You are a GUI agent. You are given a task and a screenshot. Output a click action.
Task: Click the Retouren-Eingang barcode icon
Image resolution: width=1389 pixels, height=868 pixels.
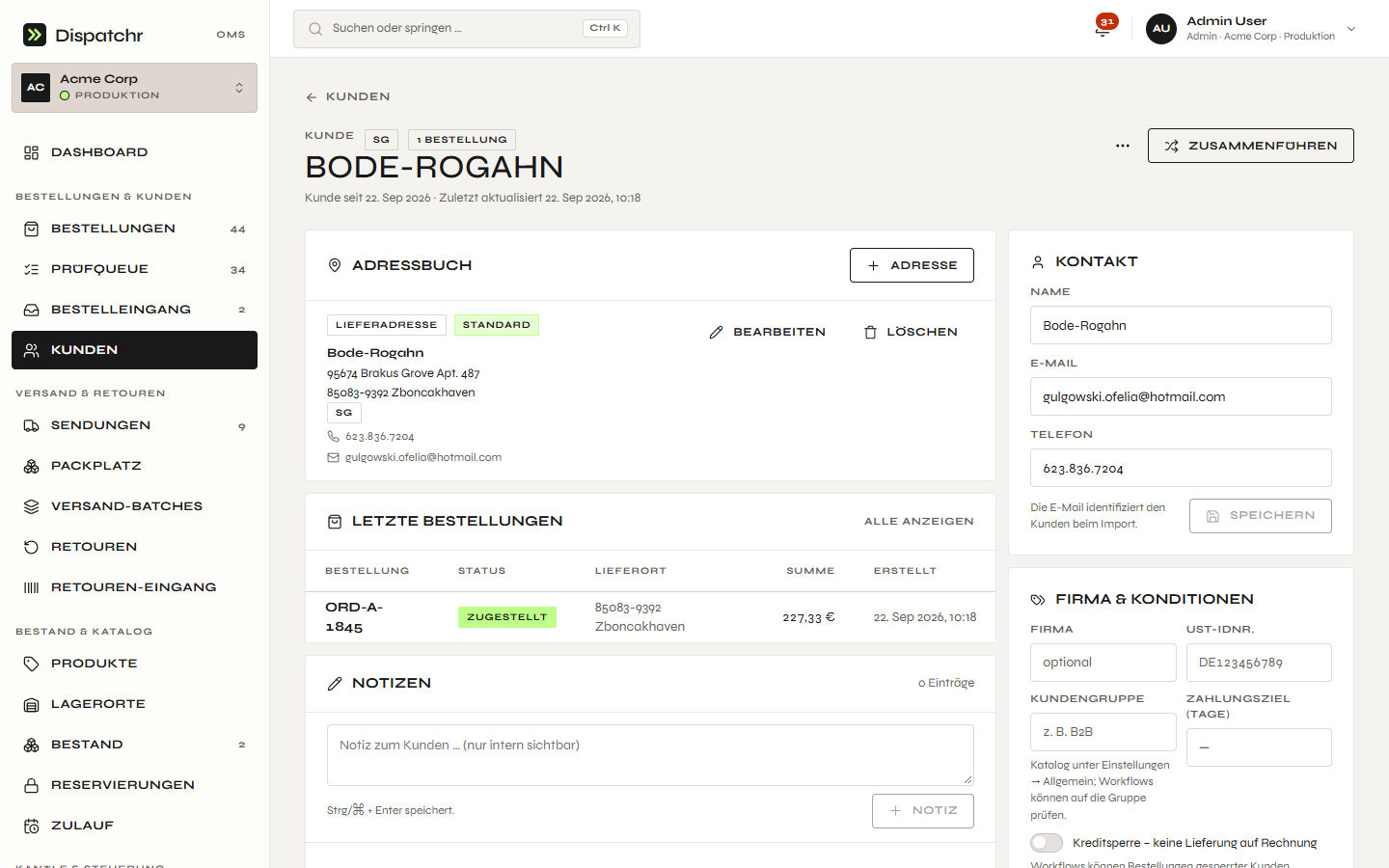coord(32,587)
